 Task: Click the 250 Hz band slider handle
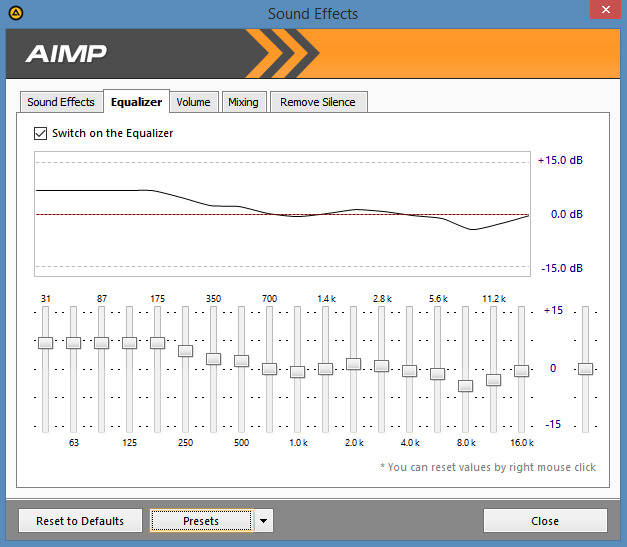click(185, 351)
